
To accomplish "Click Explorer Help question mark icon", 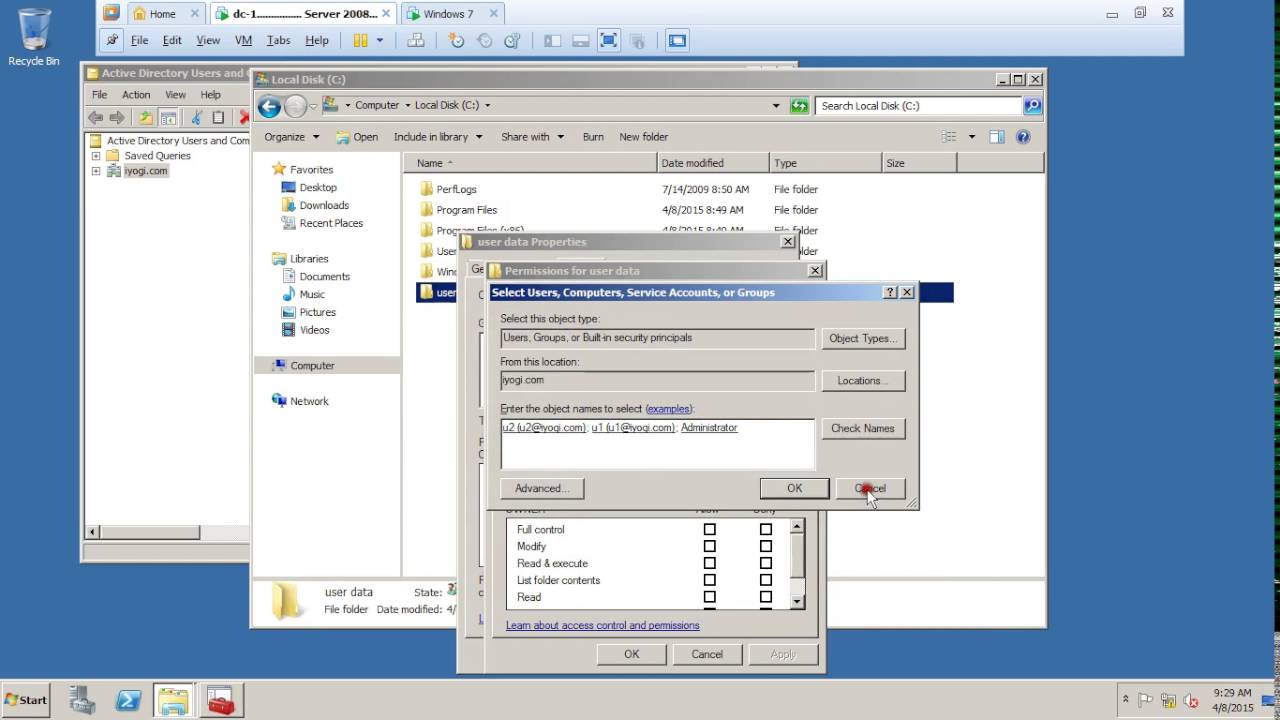I will coord(1023,137).
